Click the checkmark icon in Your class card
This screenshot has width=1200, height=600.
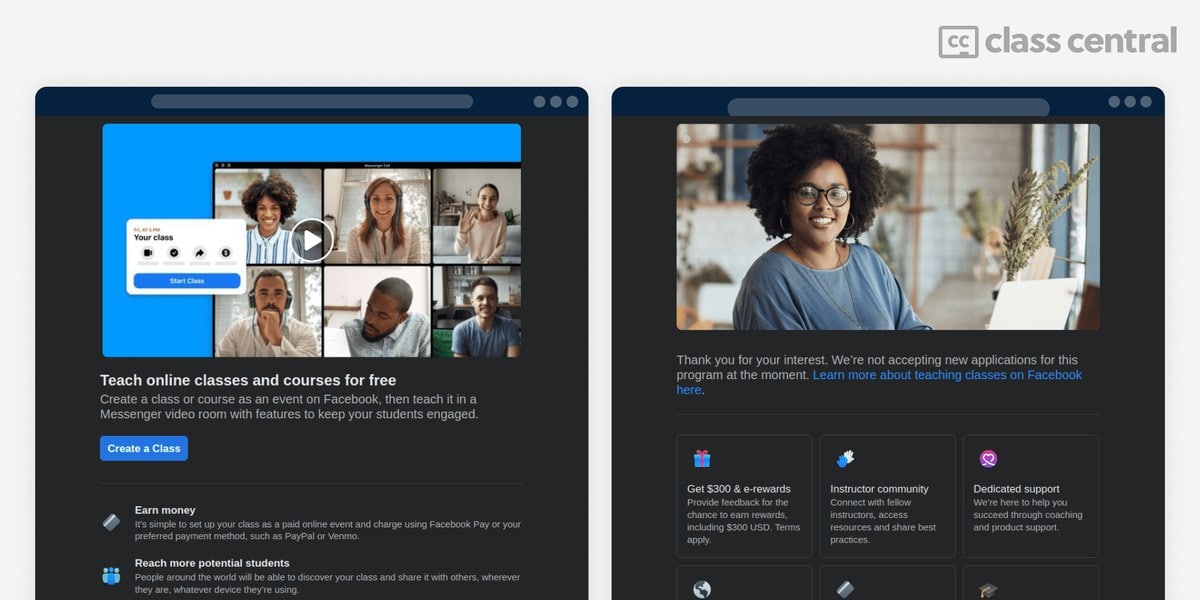point(174,253)
